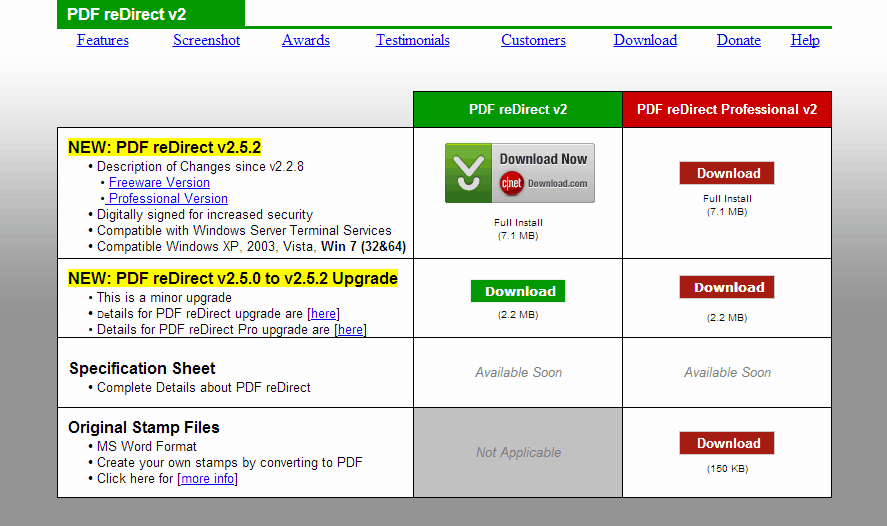Open PDF reDirect upgrade details here link

(x=324, y=313)
